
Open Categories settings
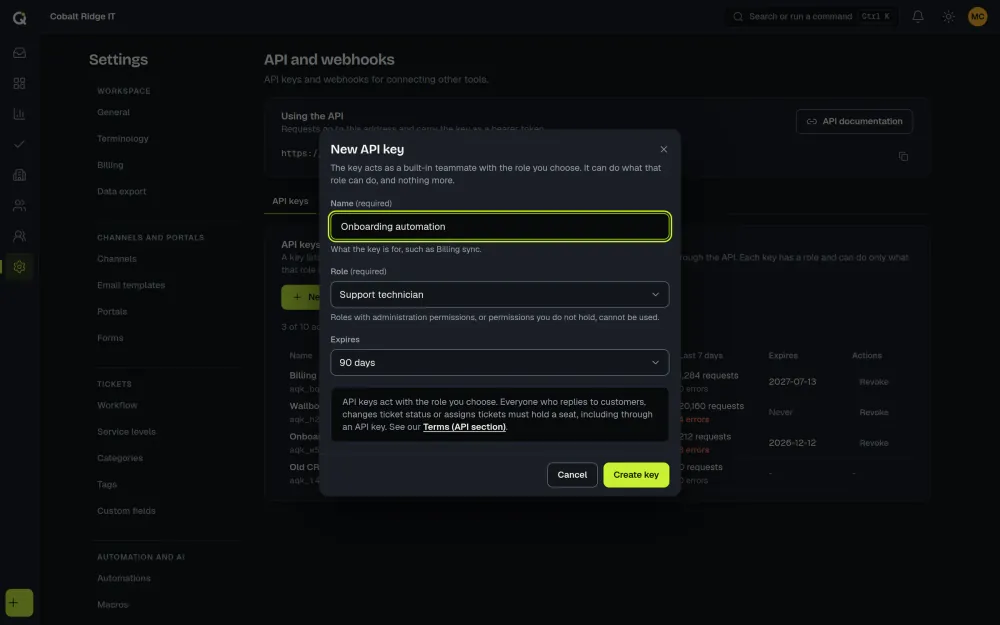[120, 458]
